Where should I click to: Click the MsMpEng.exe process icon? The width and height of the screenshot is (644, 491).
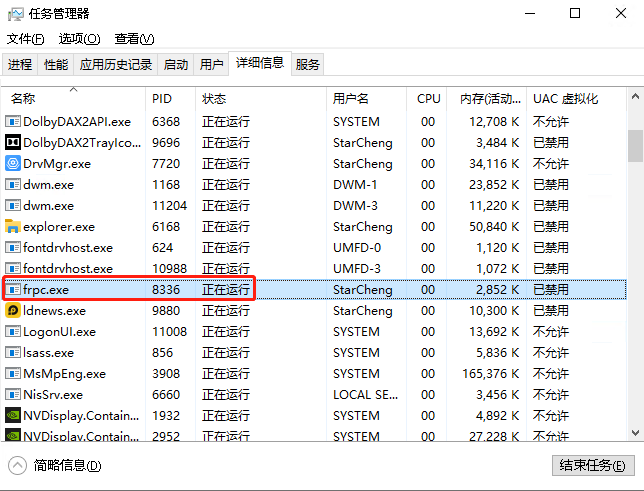tap(13, 373)
